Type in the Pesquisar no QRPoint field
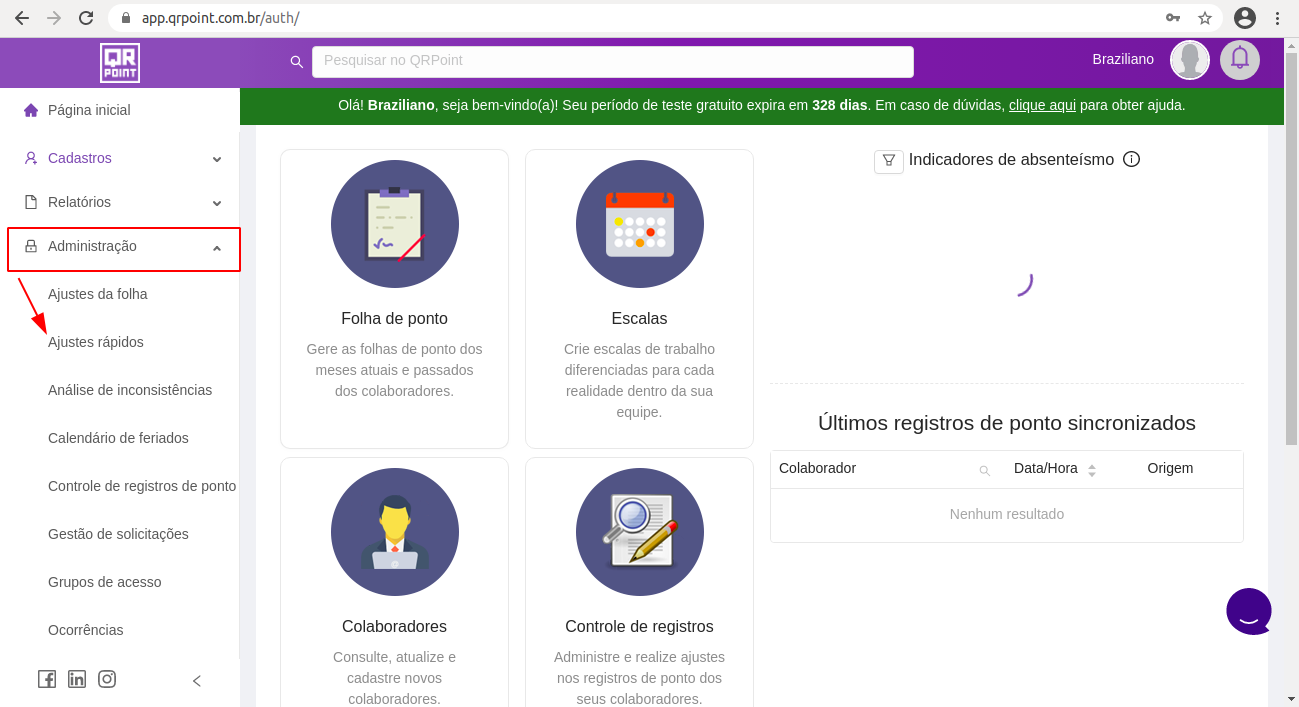 612,61
